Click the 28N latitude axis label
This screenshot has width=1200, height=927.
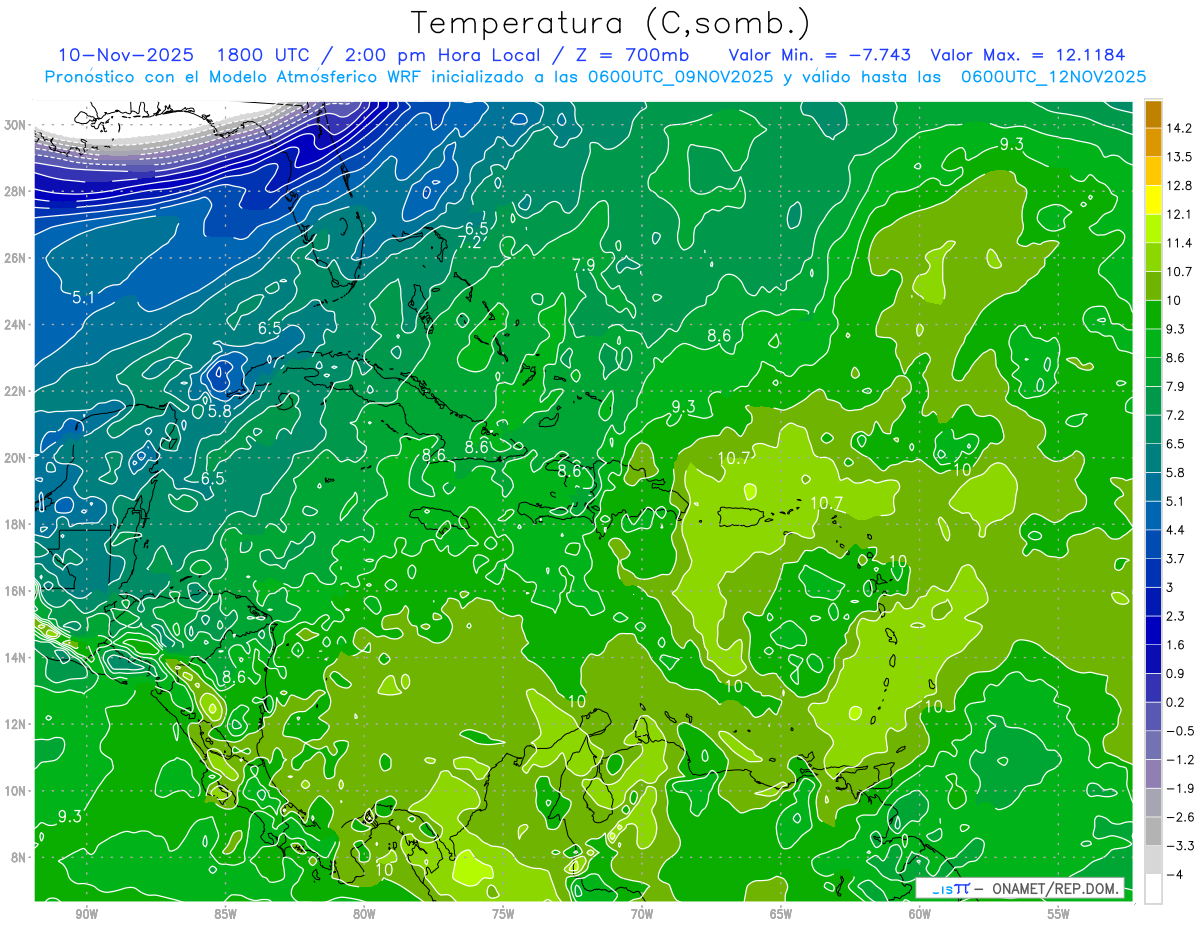tap(16, 192)
